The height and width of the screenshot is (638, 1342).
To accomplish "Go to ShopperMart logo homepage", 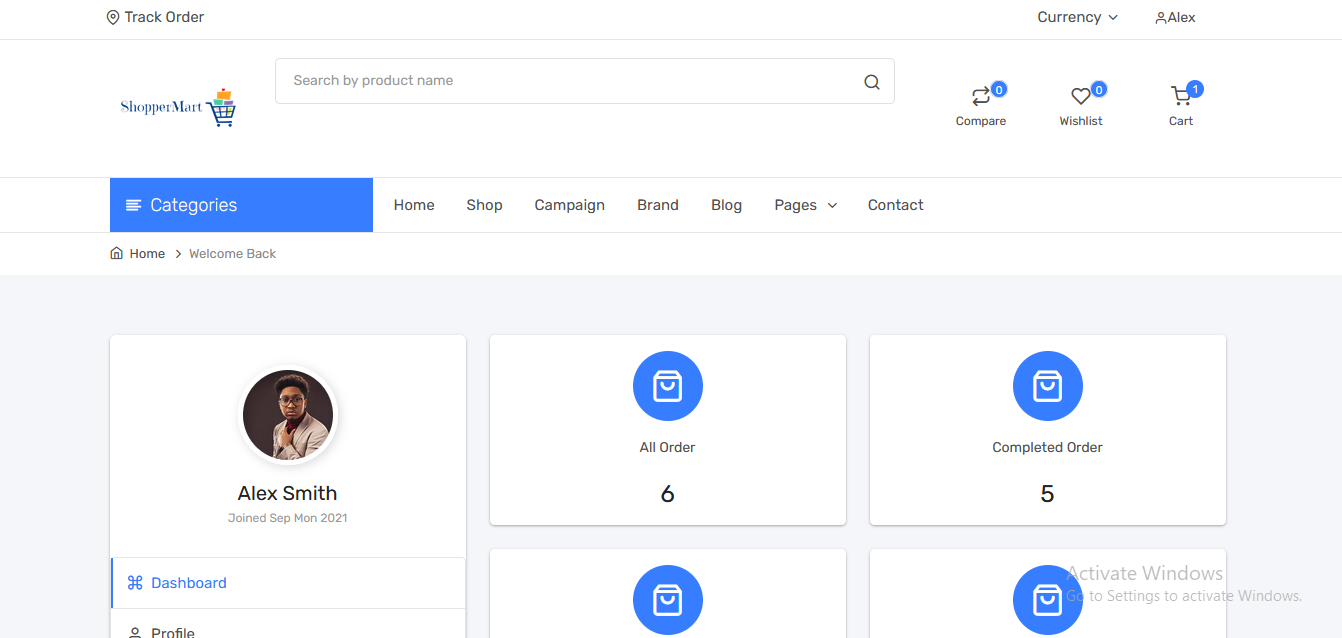I will (x=178, y=107).
